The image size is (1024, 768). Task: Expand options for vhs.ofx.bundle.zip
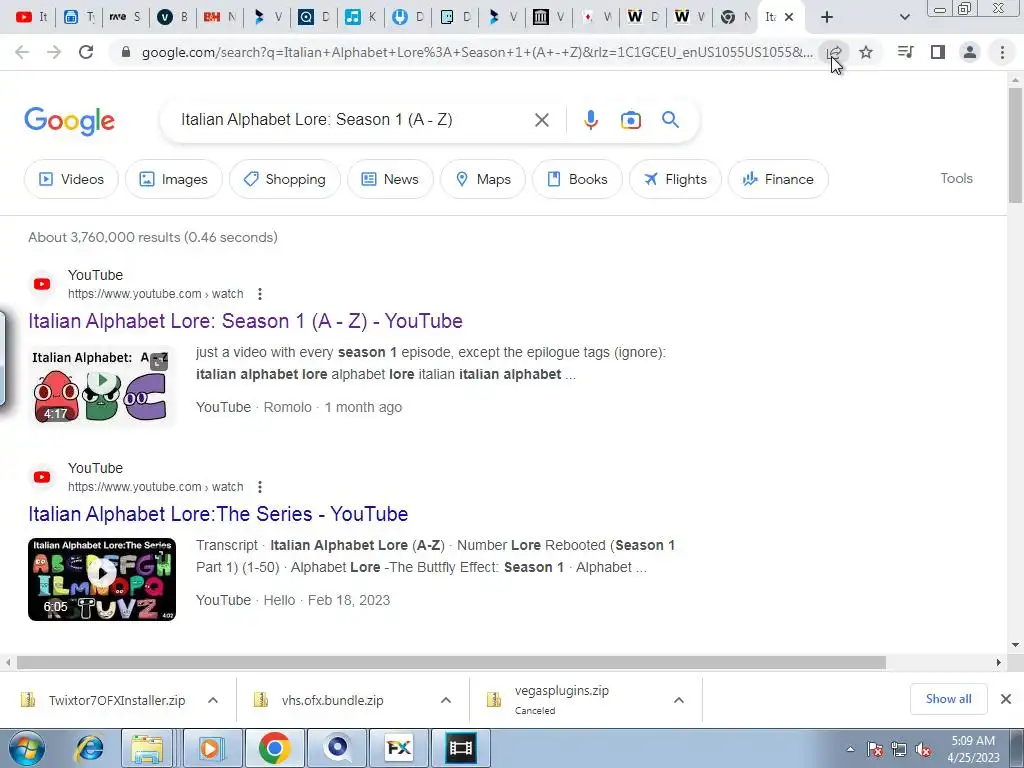(x=445, y=700)
